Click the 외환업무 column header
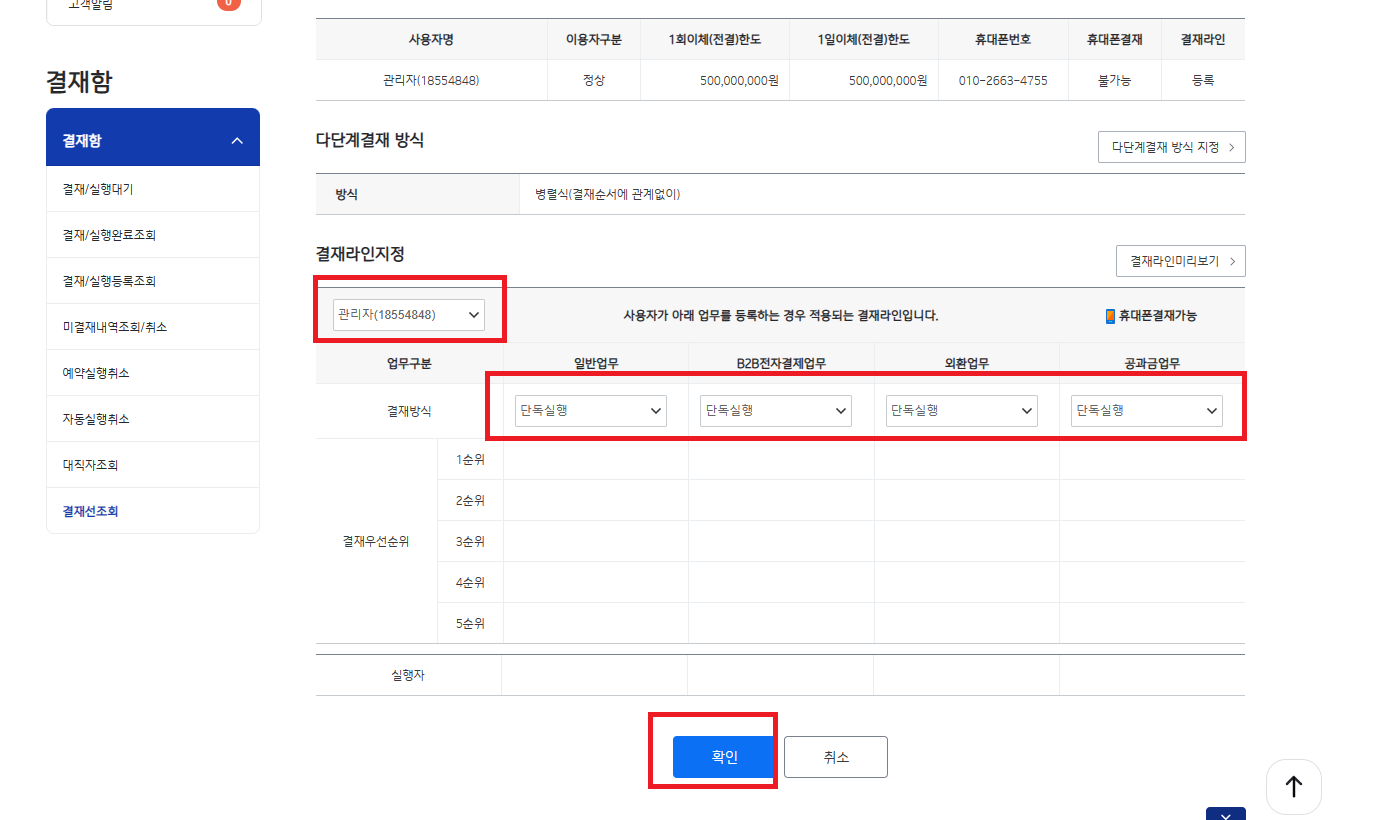Image resolution: width=1398 pixels, height=820 pixels. point(967,363)
